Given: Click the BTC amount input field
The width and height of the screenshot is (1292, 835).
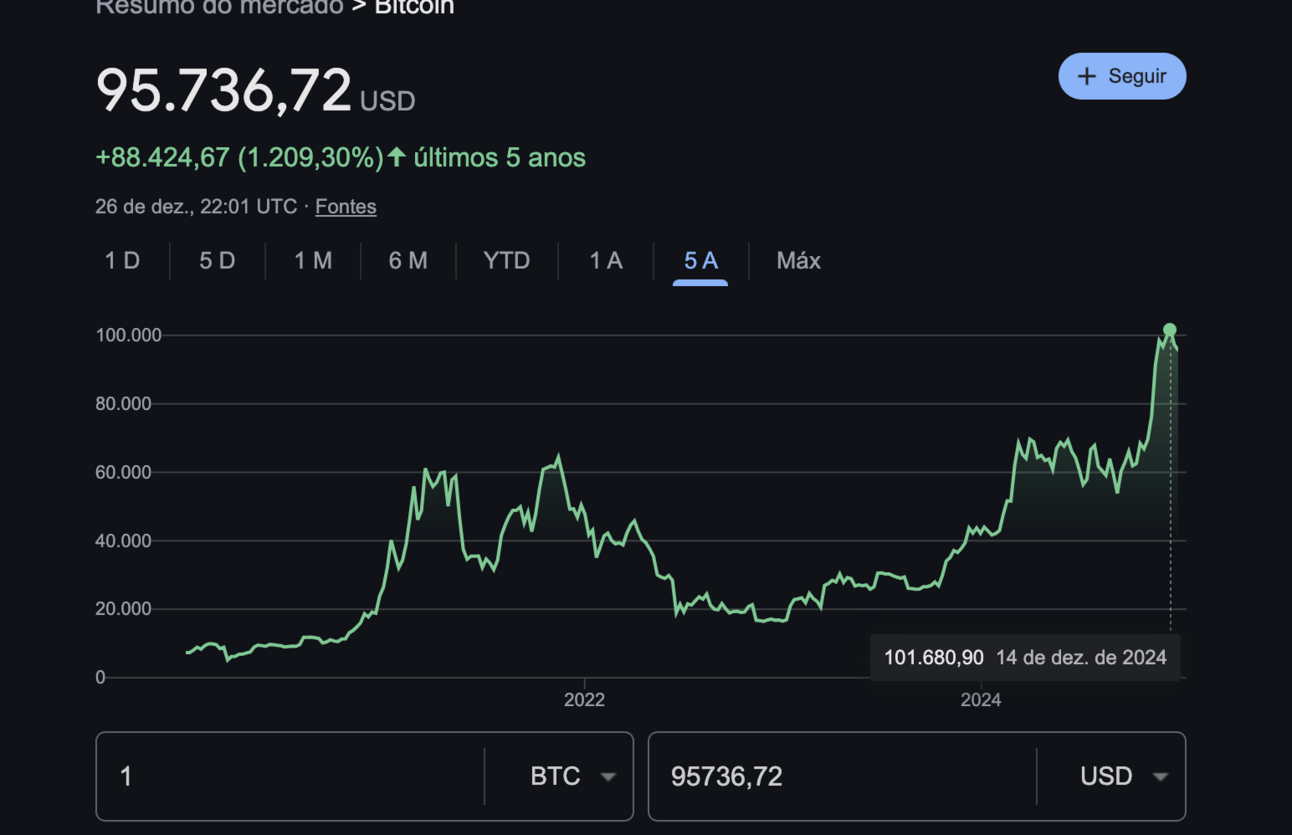Looking at the screenshot, I should pos(290,776).
